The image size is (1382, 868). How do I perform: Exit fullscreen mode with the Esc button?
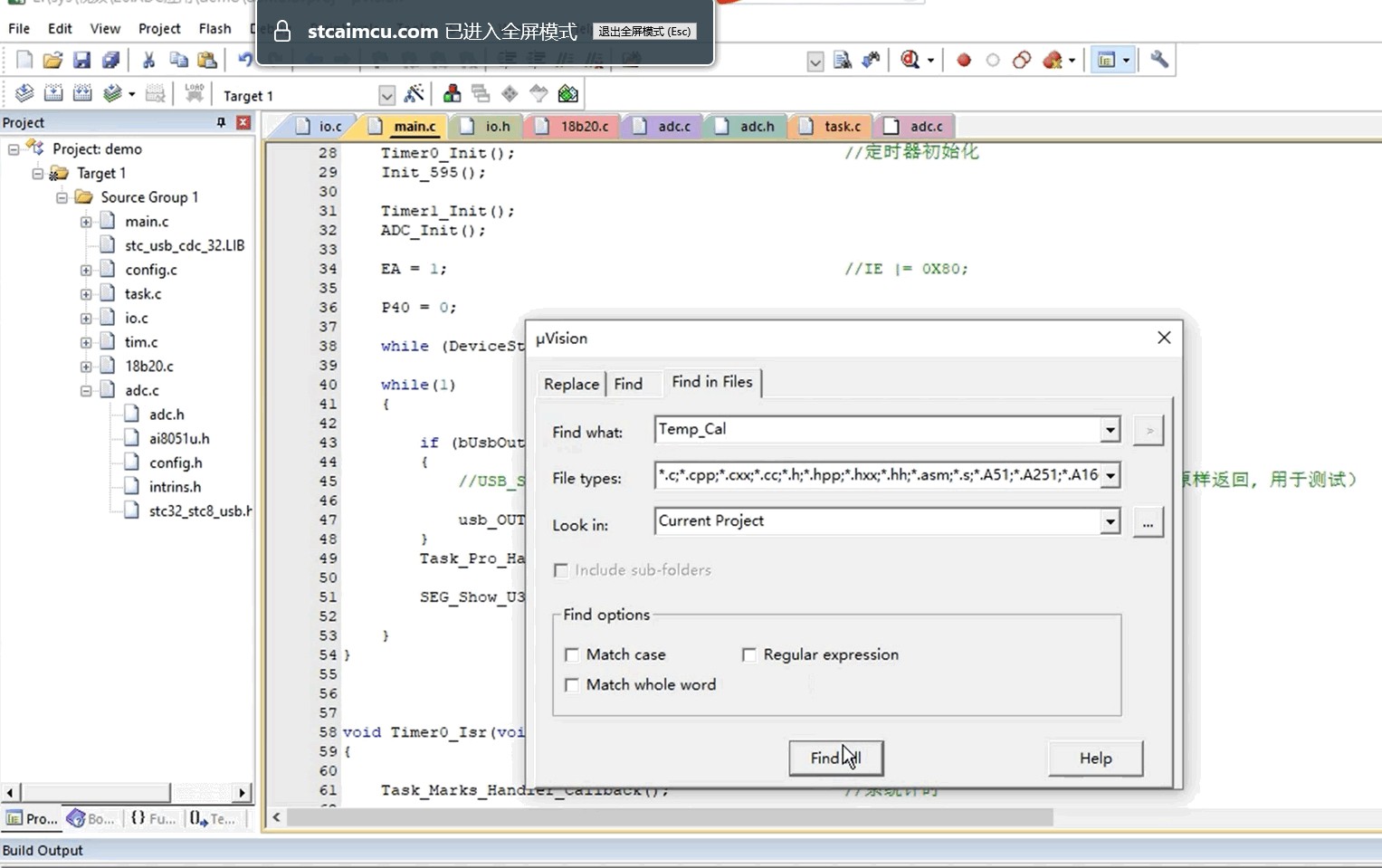[644, 32]
